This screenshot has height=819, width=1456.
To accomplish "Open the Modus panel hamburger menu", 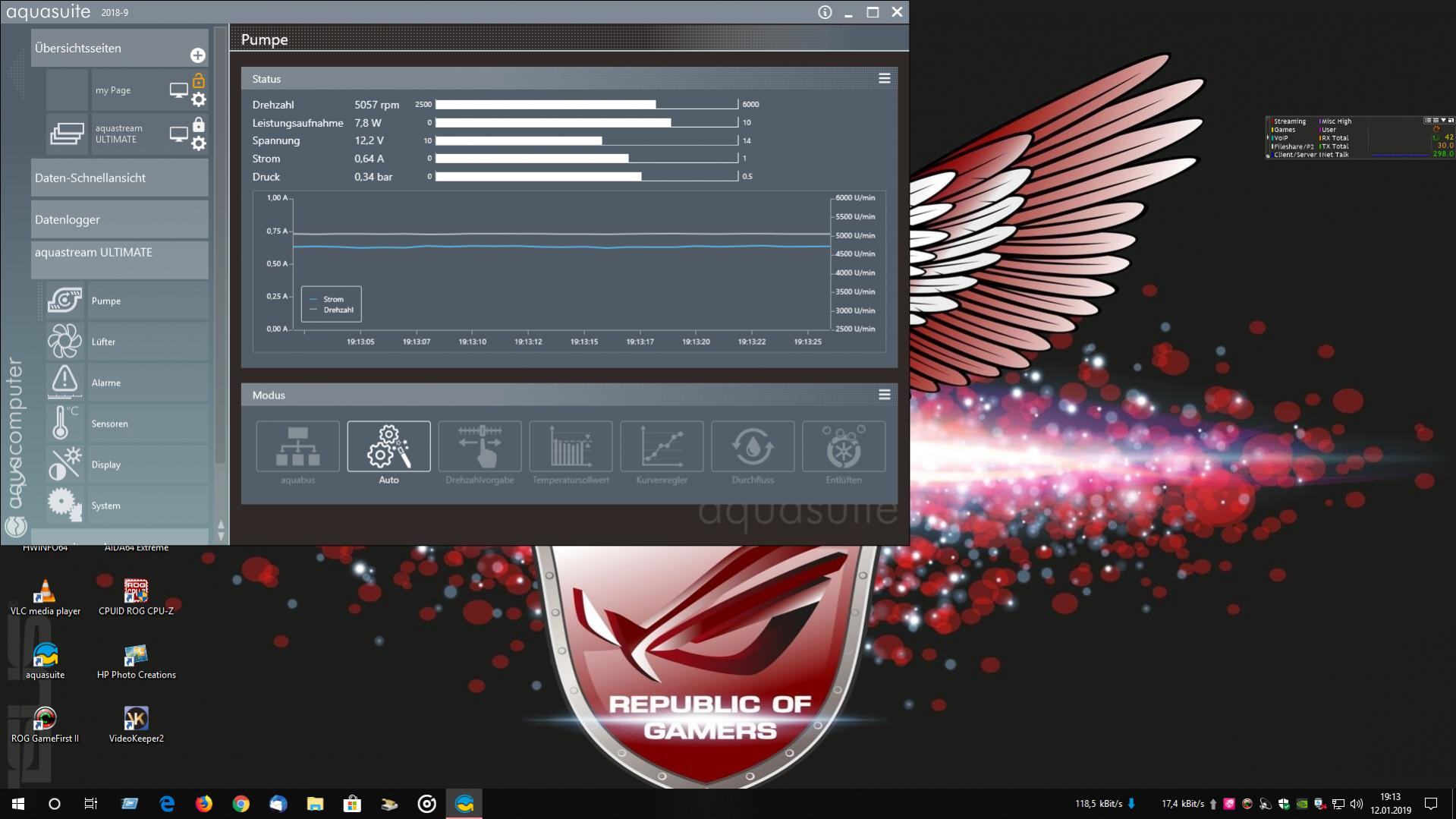I will [x=884, y=395].
